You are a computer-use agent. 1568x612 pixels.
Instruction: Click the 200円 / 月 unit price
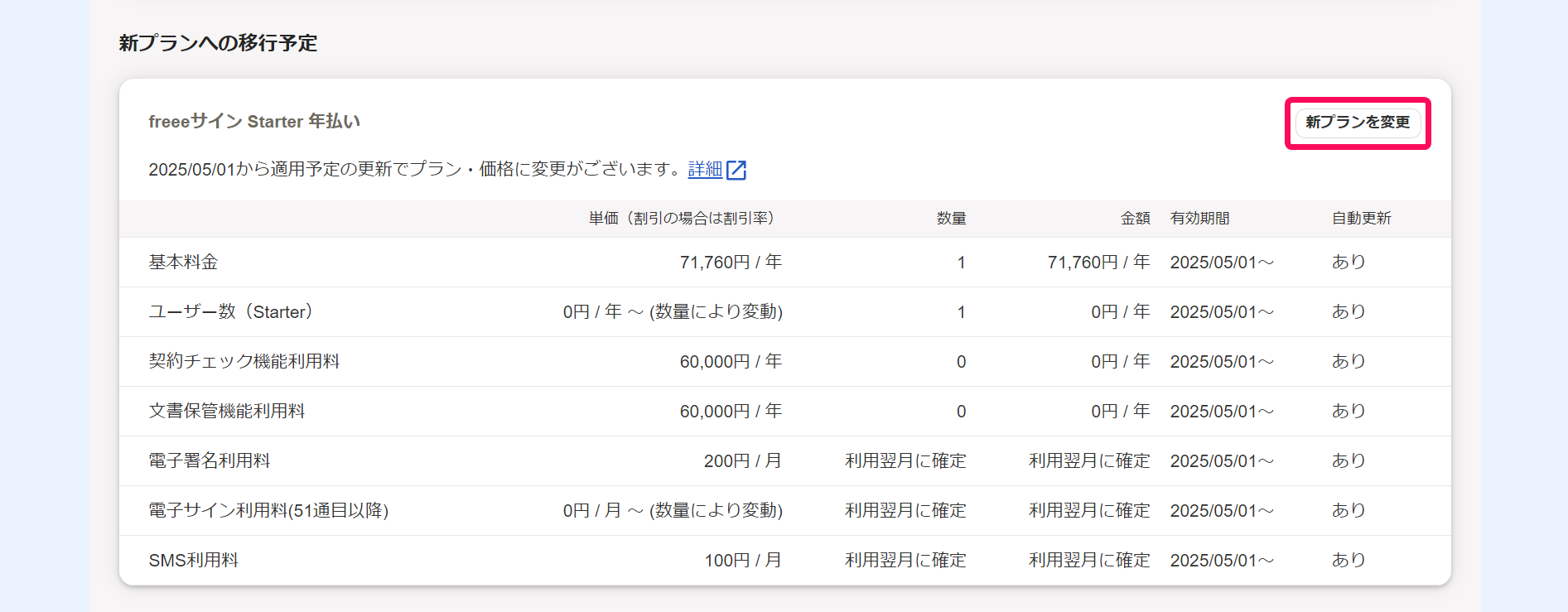tap(743, 461)
